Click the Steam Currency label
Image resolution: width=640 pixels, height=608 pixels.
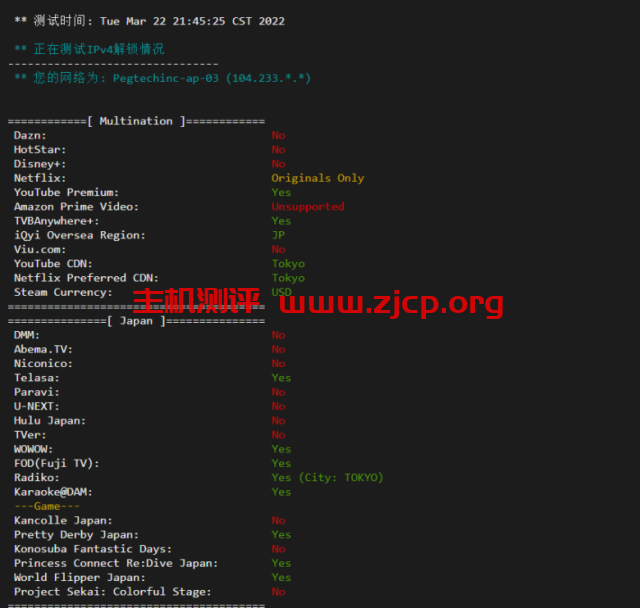(x=63, y=292)
